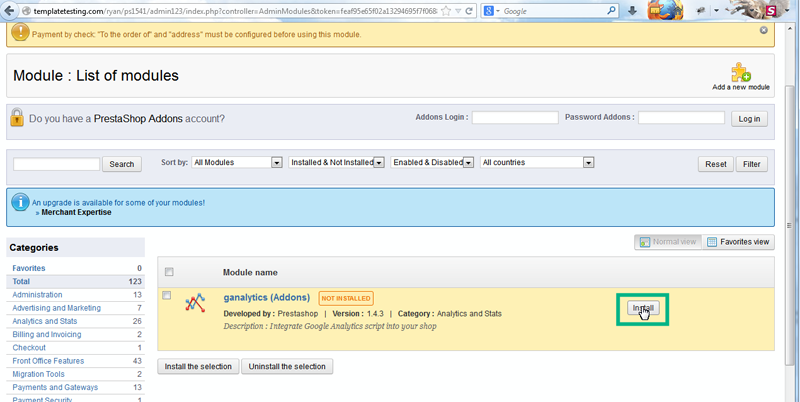800x402 pixels.
Task: Click the Log in button
Action: pyautogui.click(x=749, y=119)
